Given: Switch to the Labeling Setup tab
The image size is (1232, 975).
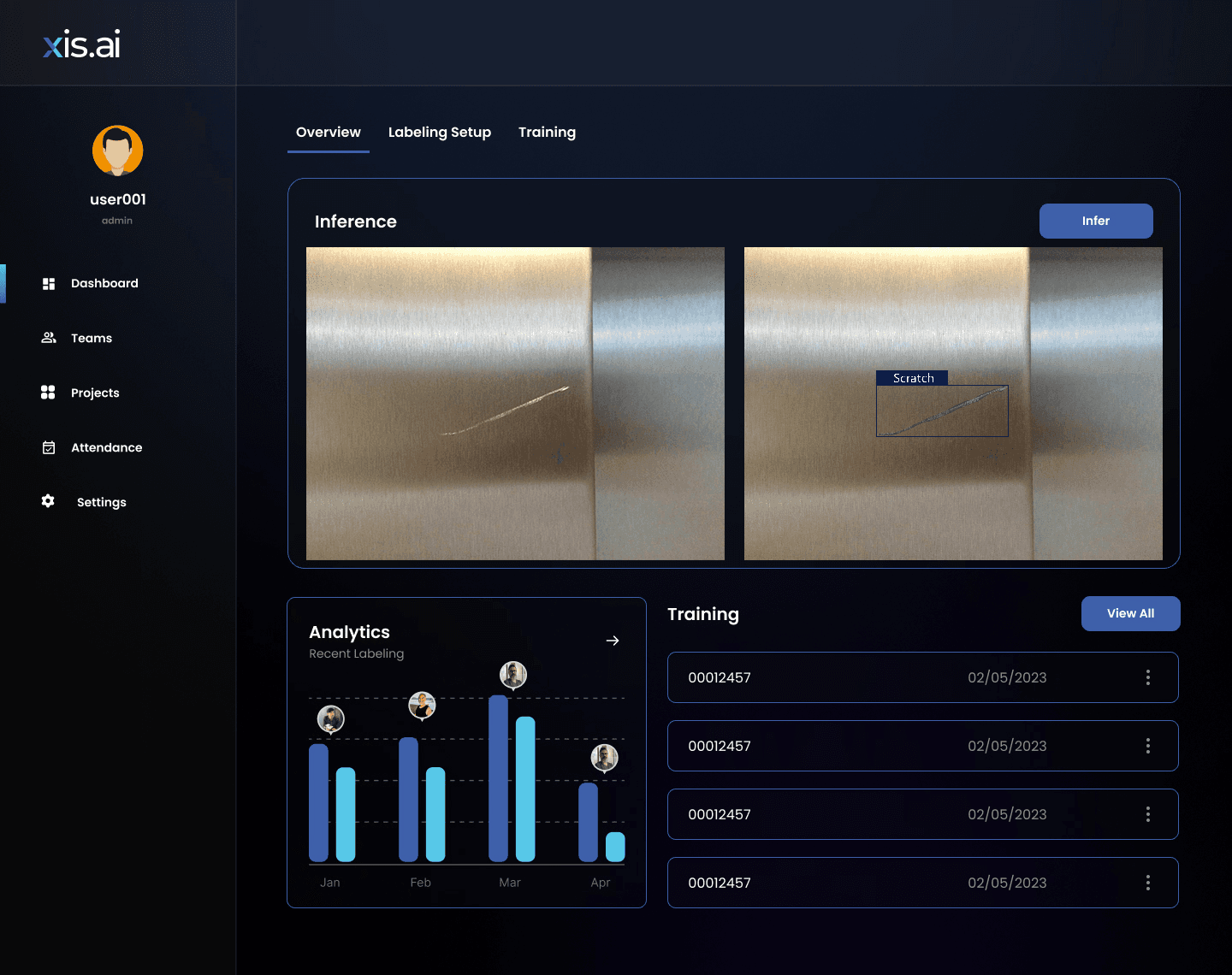Looking at the screenshot, I should [439, 132].
